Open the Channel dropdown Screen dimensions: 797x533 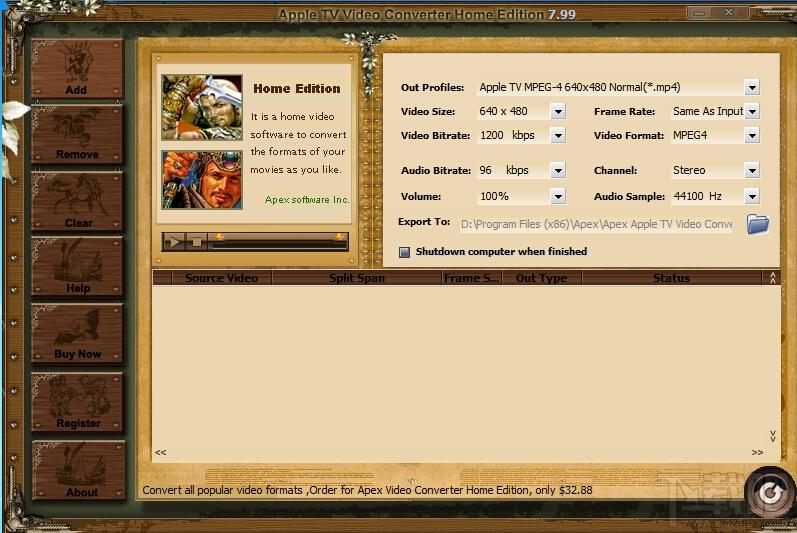pyautogui.click(x=752, y=170)
